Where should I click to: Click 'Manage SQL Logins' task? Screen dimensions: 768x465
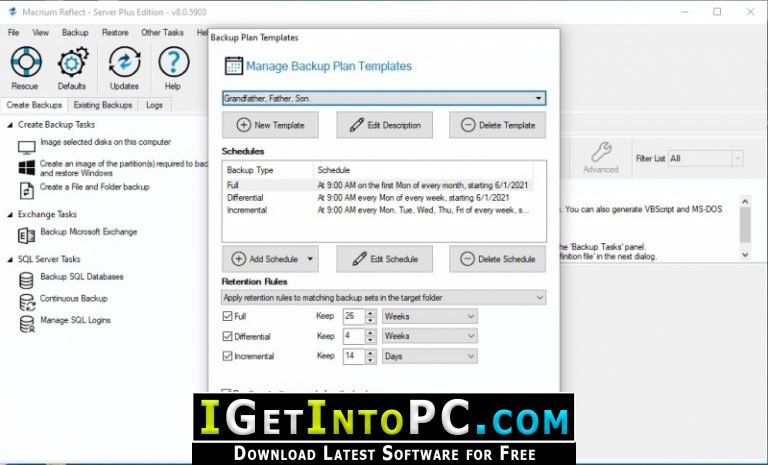click(75, 320)
